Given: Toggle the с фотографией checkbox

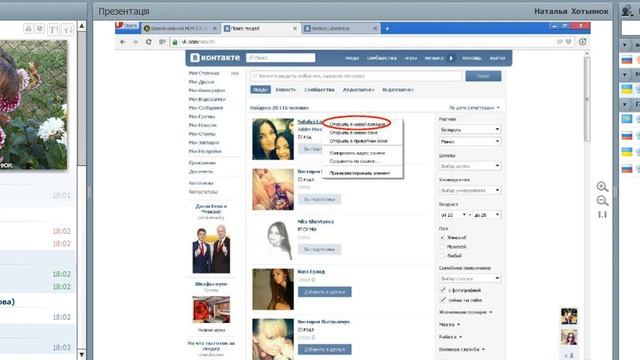Looking at the screenshot, I should tap(443, 290).
